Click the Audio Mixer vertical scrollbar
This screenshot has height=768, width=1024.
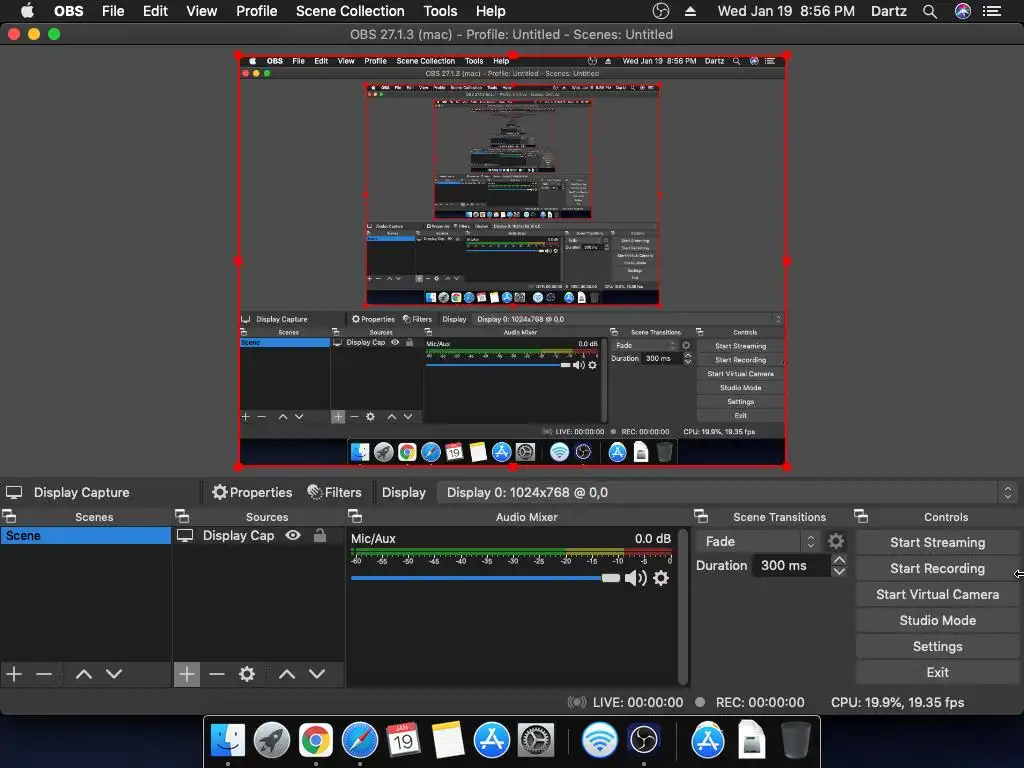pos(682,607)
